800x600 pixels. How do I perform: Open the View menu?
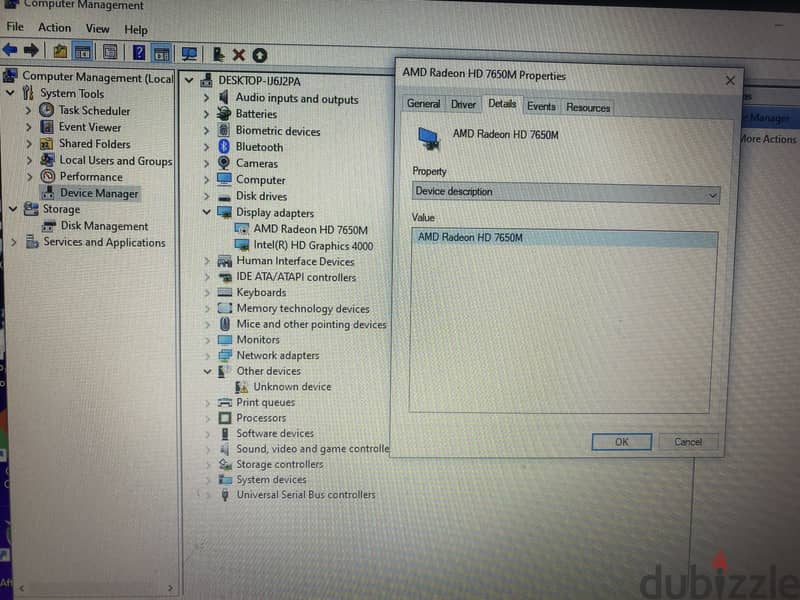pos(97,29)
